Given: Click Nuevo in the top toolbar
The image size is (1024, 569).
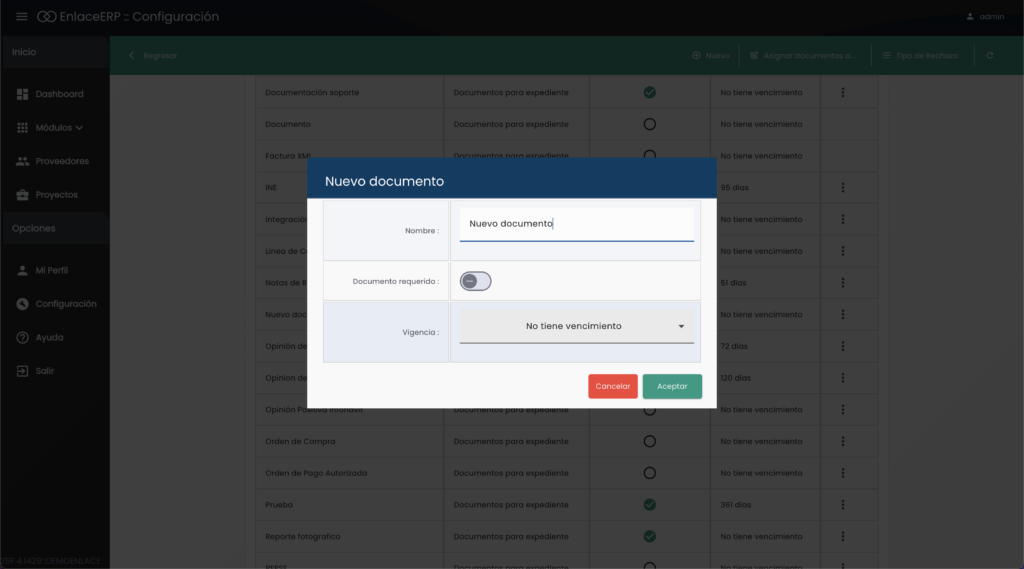Looking at the screenshot, I should (711, 56).
